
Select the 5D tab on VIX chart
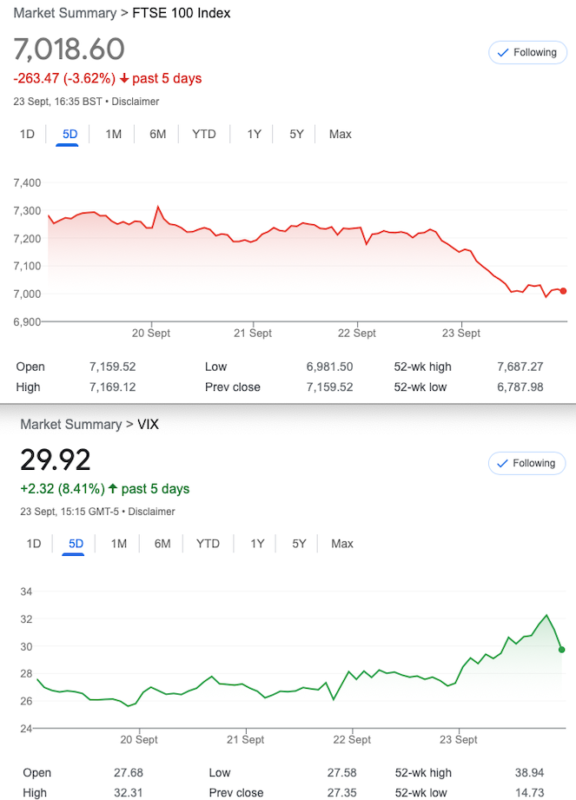[x=76, y=544]
